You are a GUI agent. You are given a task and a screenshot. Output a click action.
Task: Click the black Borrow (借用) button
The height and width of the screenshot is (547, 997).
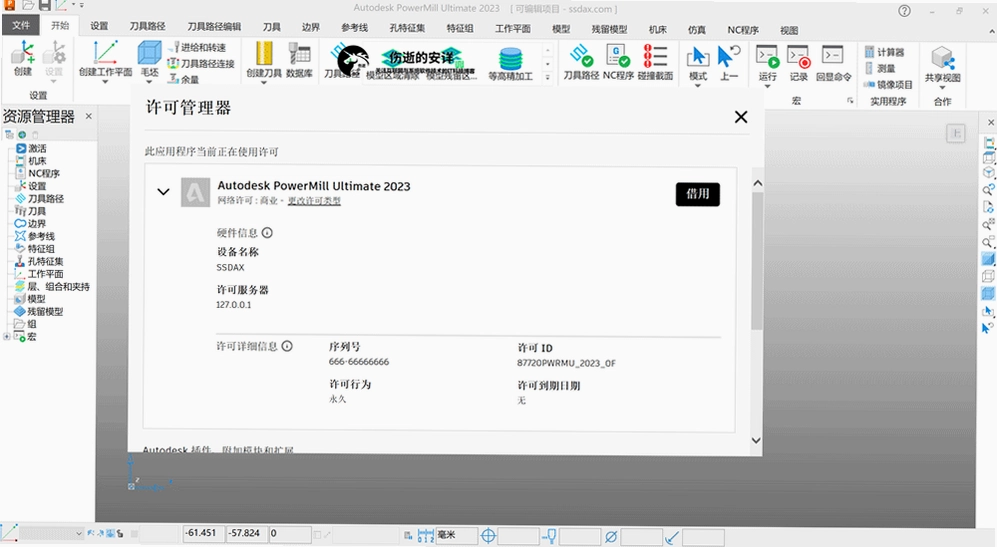tap(698, 194)
